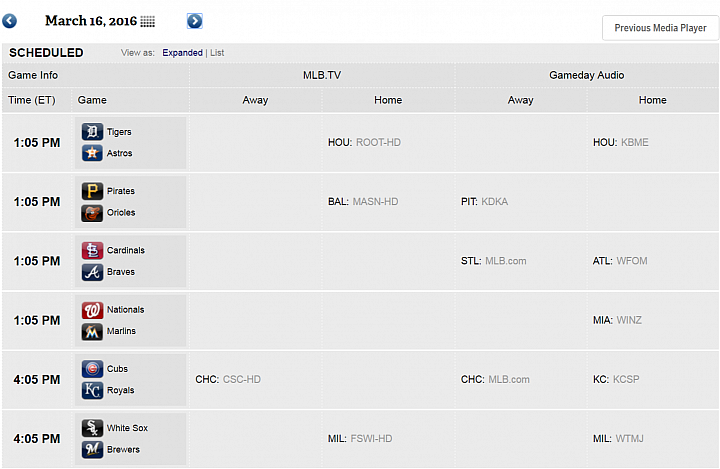Click the St. Louis Cardinals logo

click(x=92, y=250)
